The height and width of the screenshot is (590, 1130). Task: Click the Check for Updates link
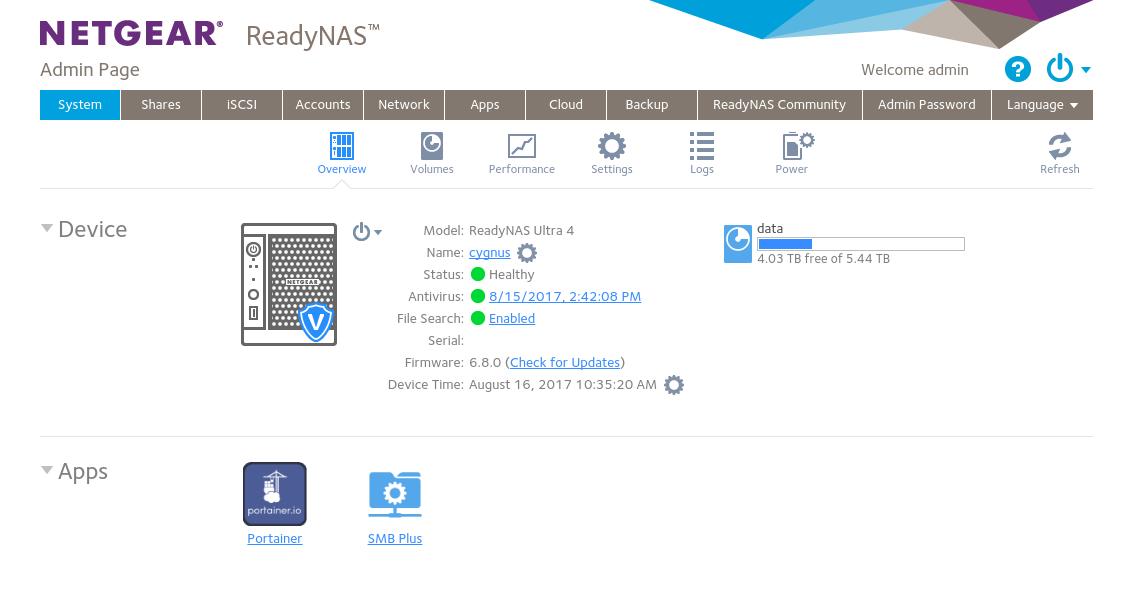click(565, 362)
